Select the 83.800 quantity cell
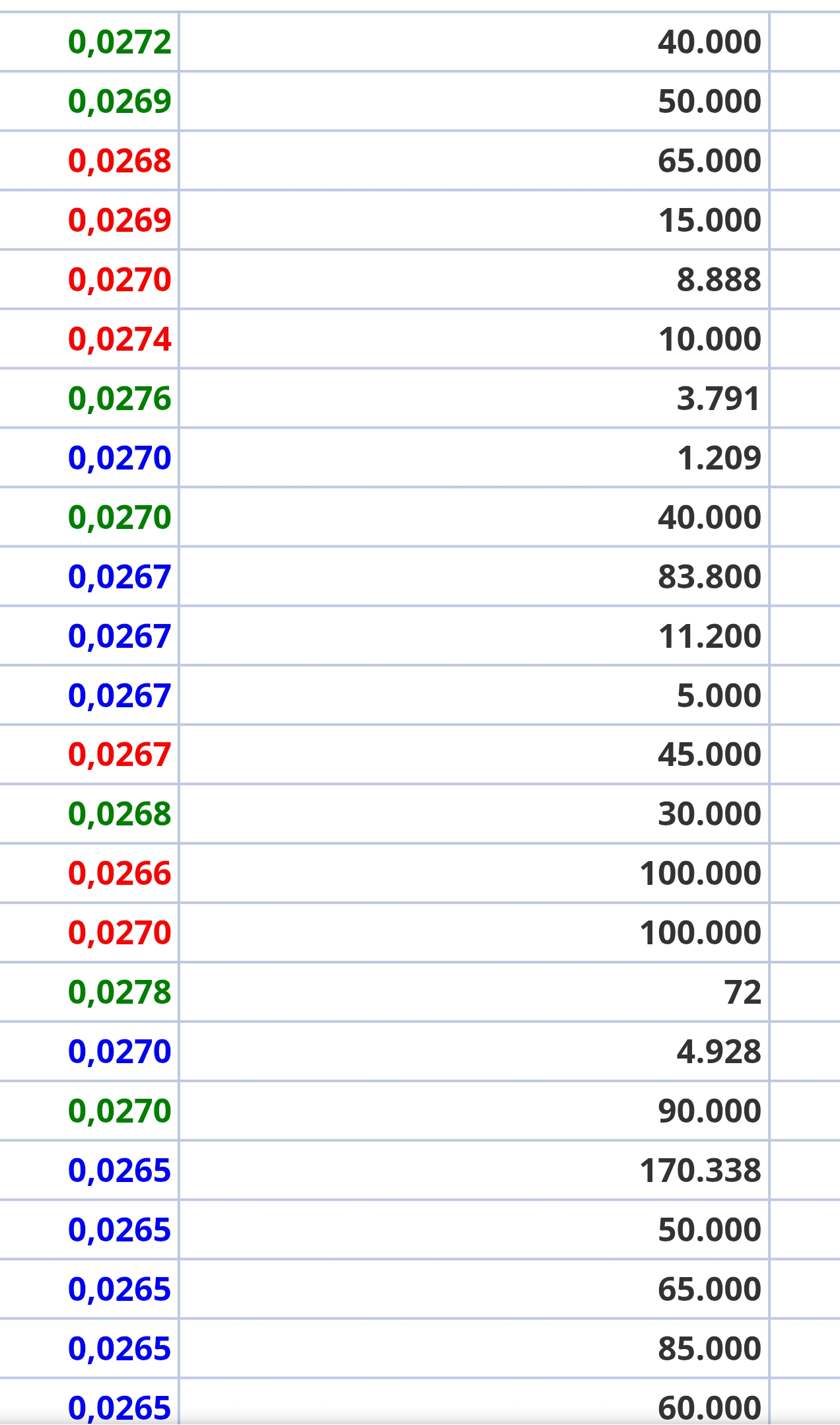This screenshot has height=1425, width=840. (709, 576)
